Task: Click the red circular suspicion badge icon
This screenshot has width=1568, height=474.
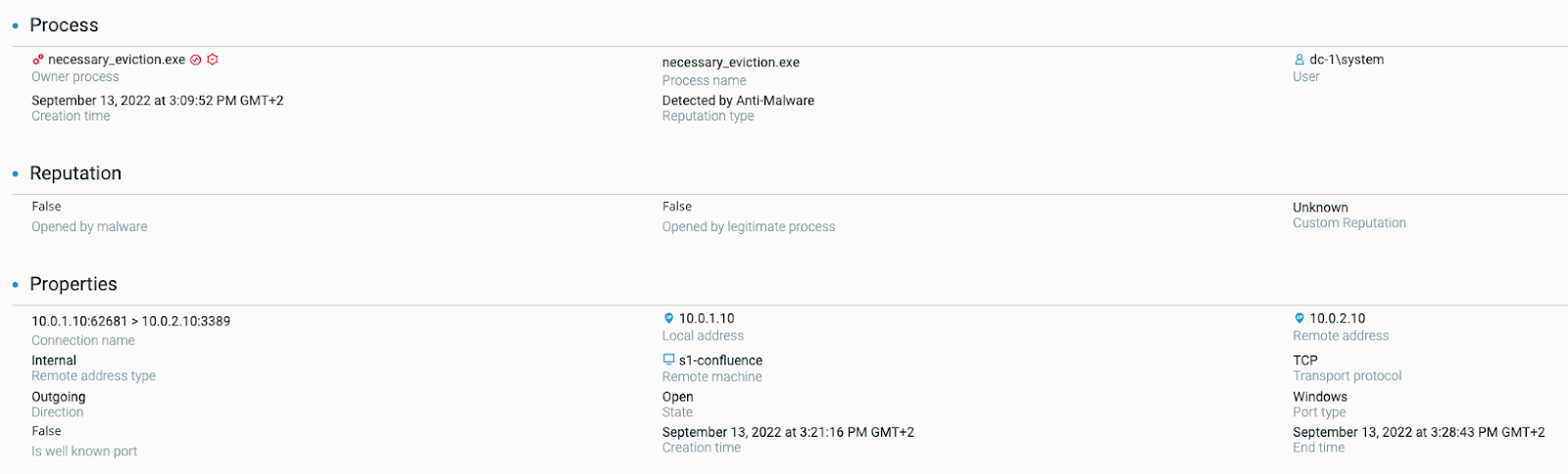Action: pos(196,60)
